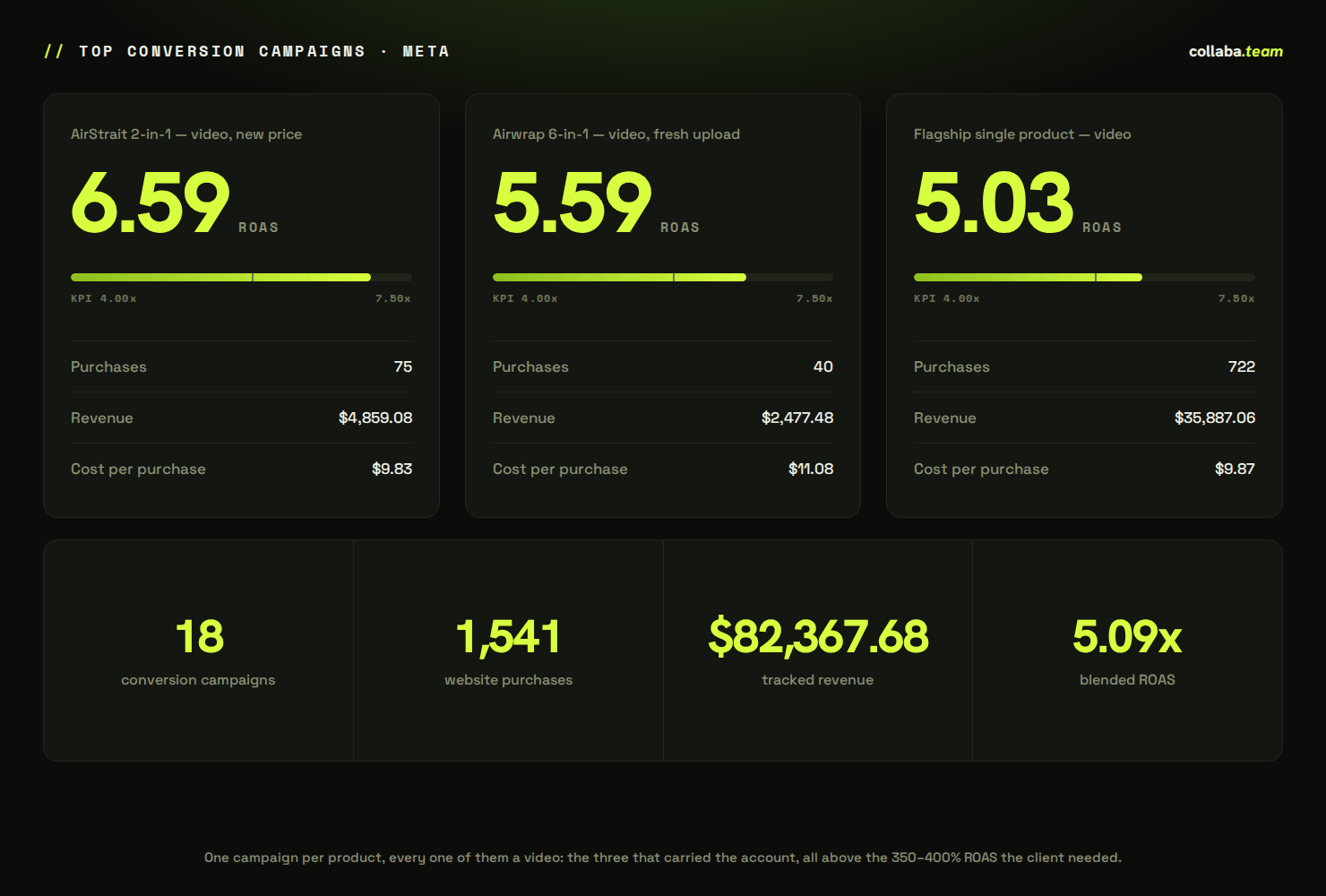This screenshot has width=1326, height=896.
Task: Click the Airwrap ROAS progress bar
Action: (663, 278)
